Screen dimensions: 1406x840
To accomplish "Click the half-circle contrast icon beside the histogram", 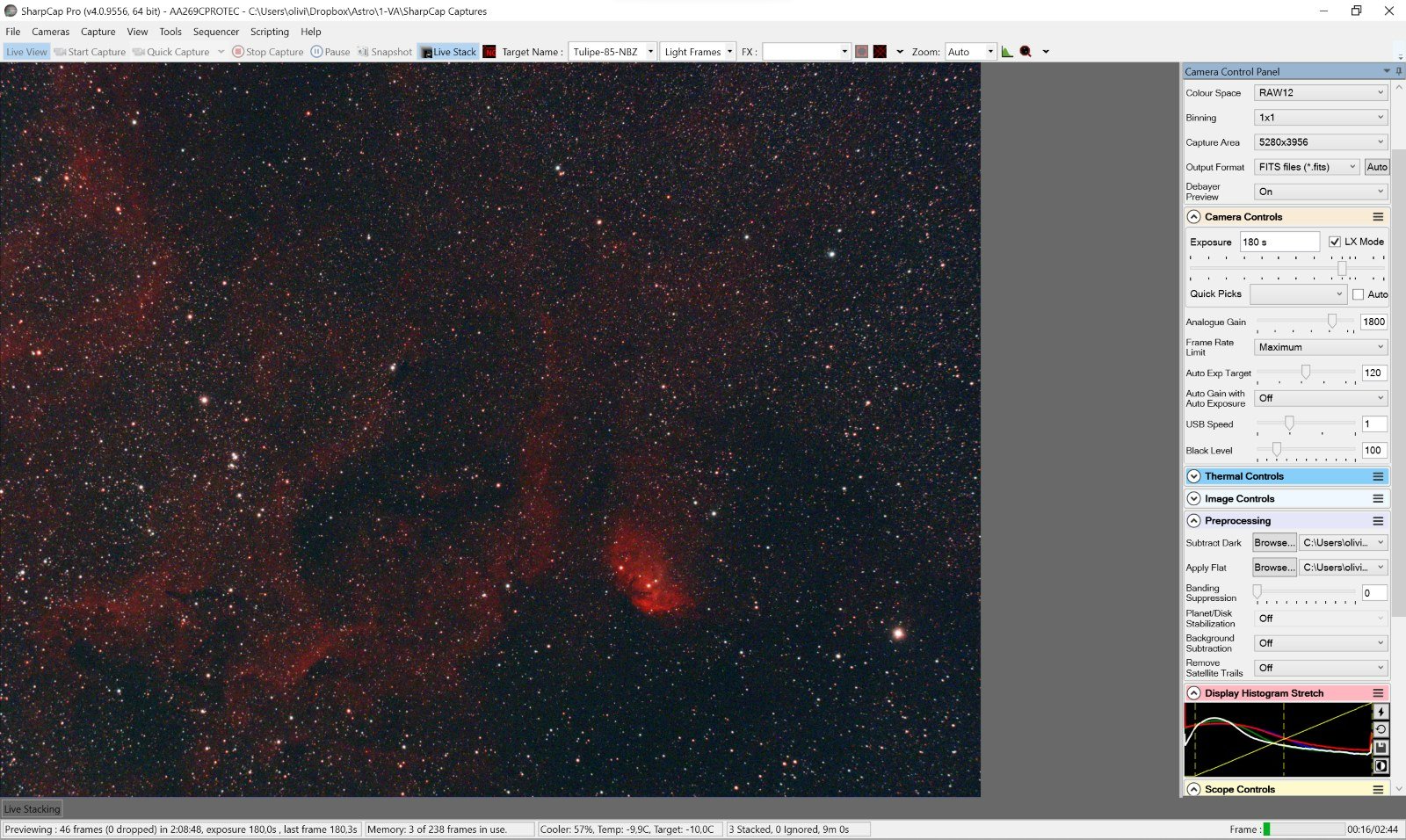I will click(x=1381, y=766).
